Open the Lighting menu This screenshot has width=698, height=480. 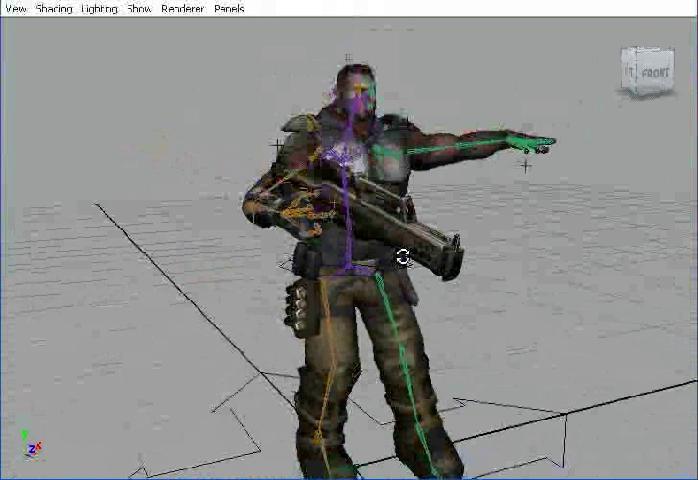pos(100,8)
